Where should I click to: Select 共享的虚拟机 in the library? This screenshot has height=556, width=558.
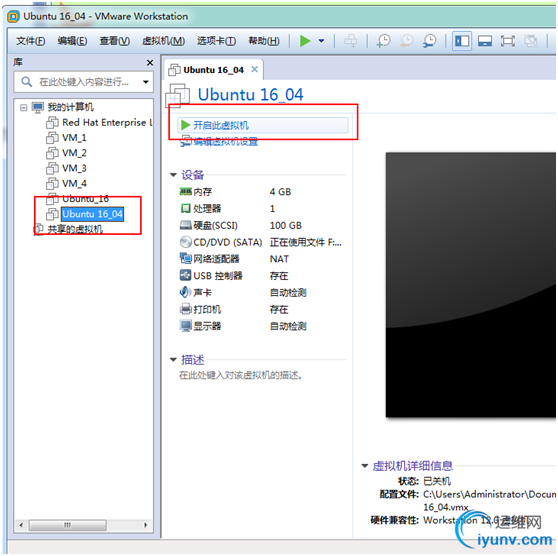(x=75, y=229)
